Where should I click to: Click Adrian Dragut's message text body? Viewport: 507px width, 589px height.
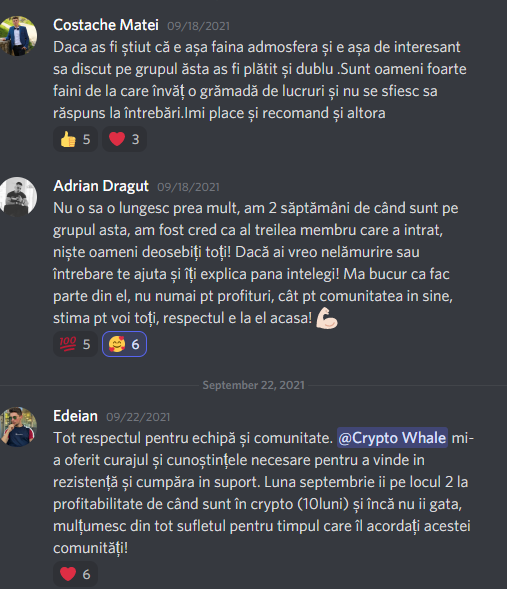tap(255, 263)
